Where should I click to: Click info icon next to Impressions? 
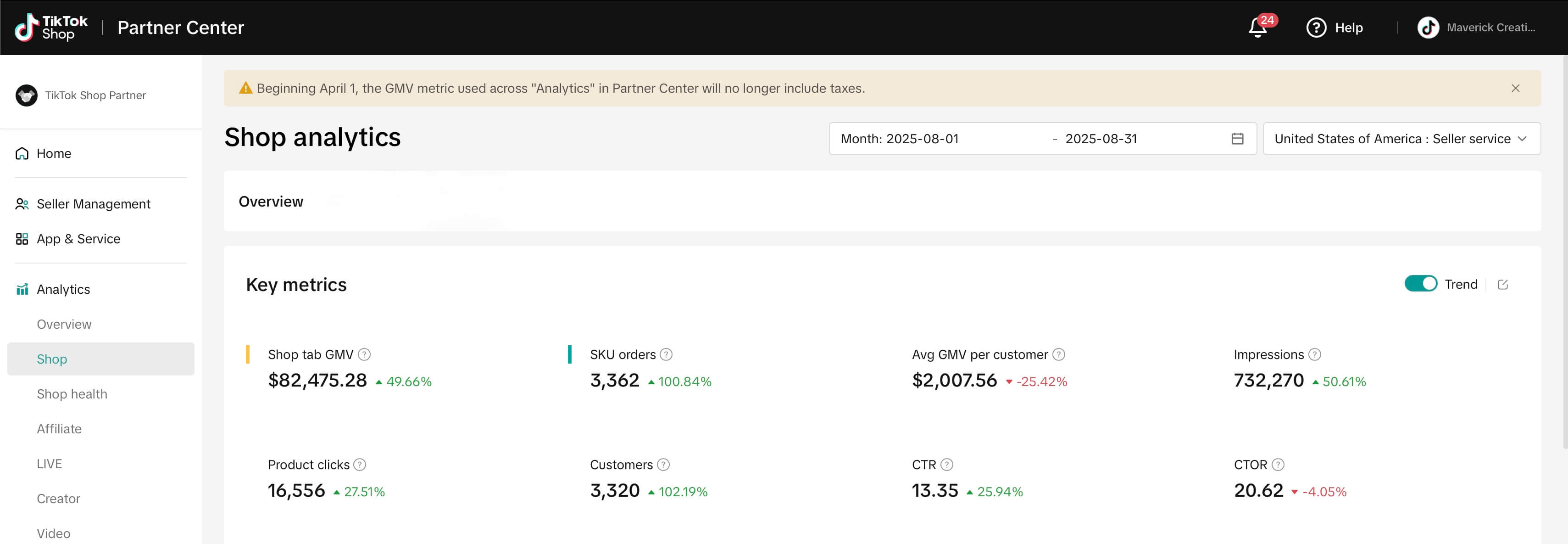click(x=1314, y=354)
